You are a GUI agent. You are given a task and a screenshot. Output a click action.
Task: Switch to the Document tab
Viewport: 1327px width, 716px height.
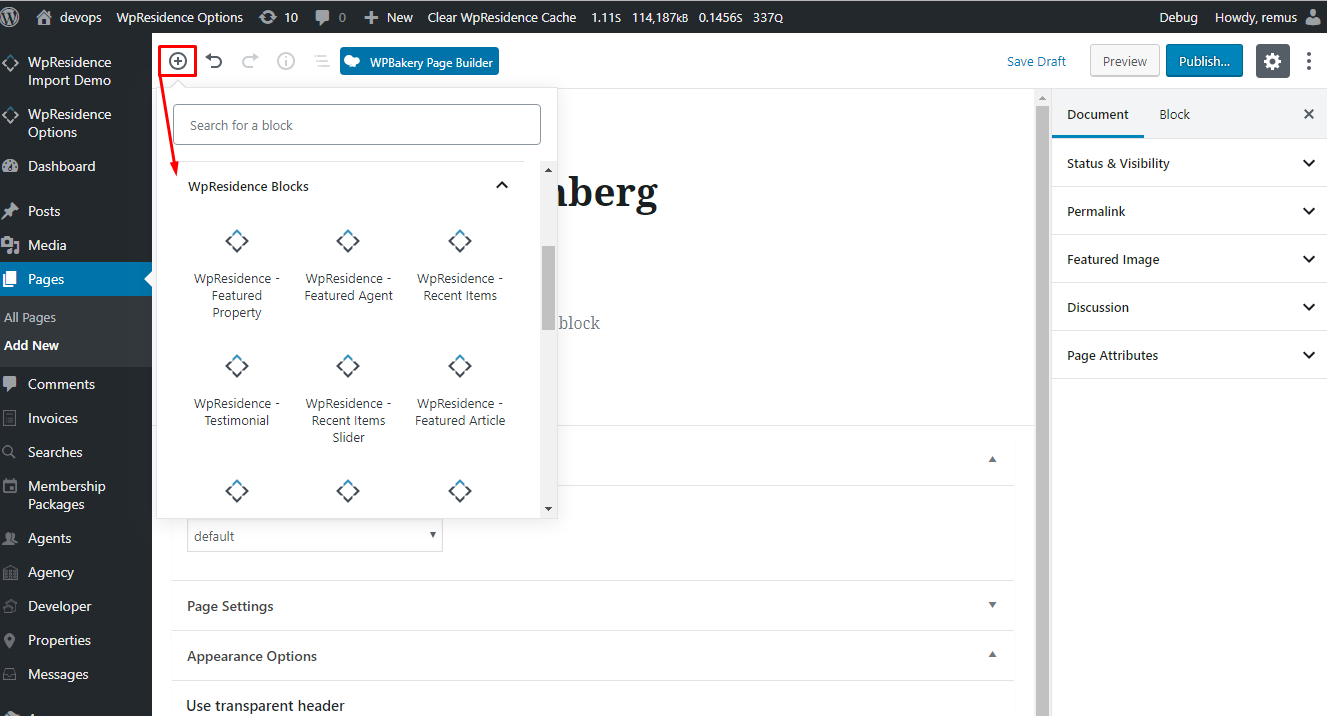coord(1098,114)
